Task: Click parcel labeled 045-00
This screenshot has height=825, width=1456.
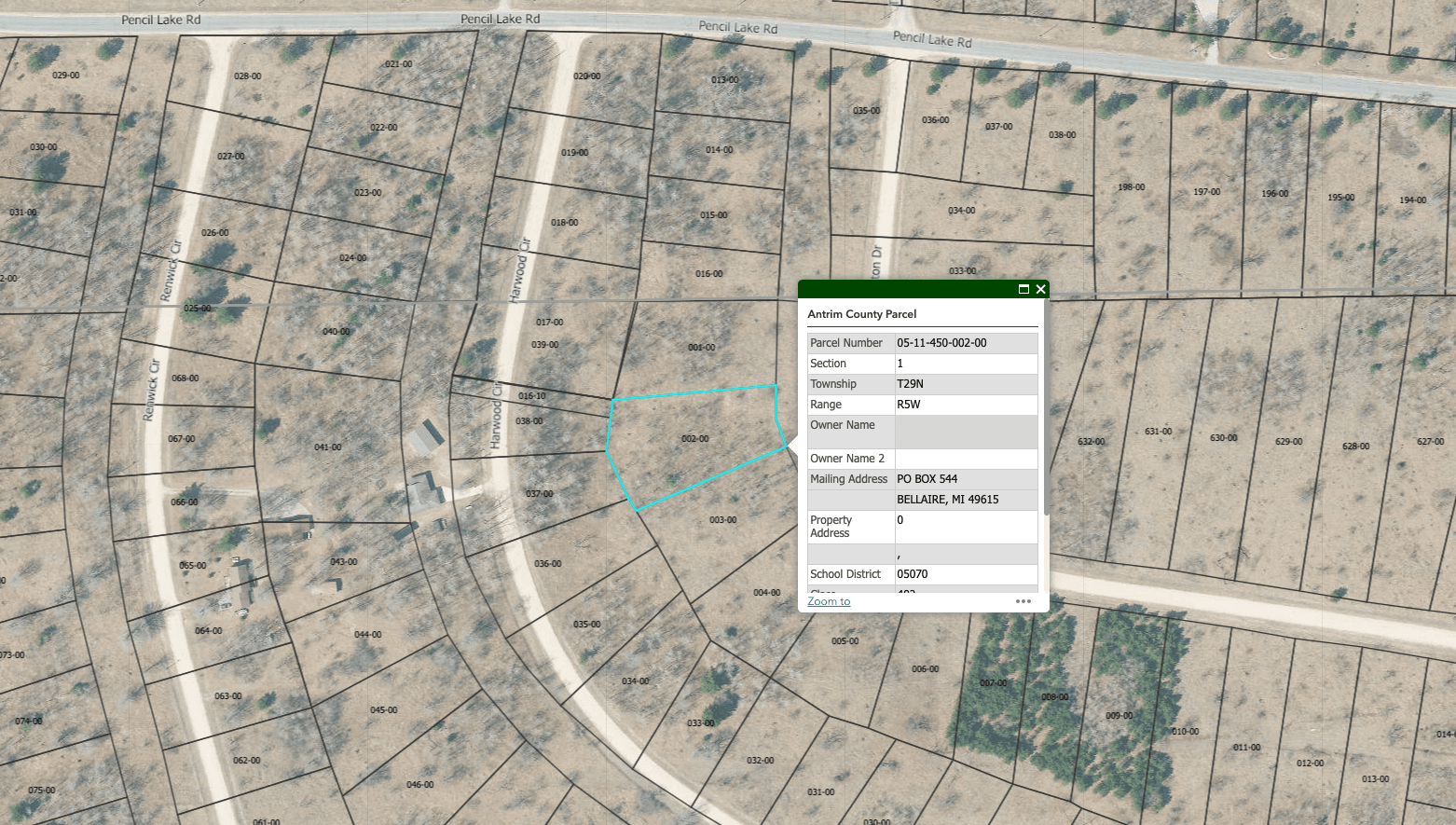Action: point(383,710)
